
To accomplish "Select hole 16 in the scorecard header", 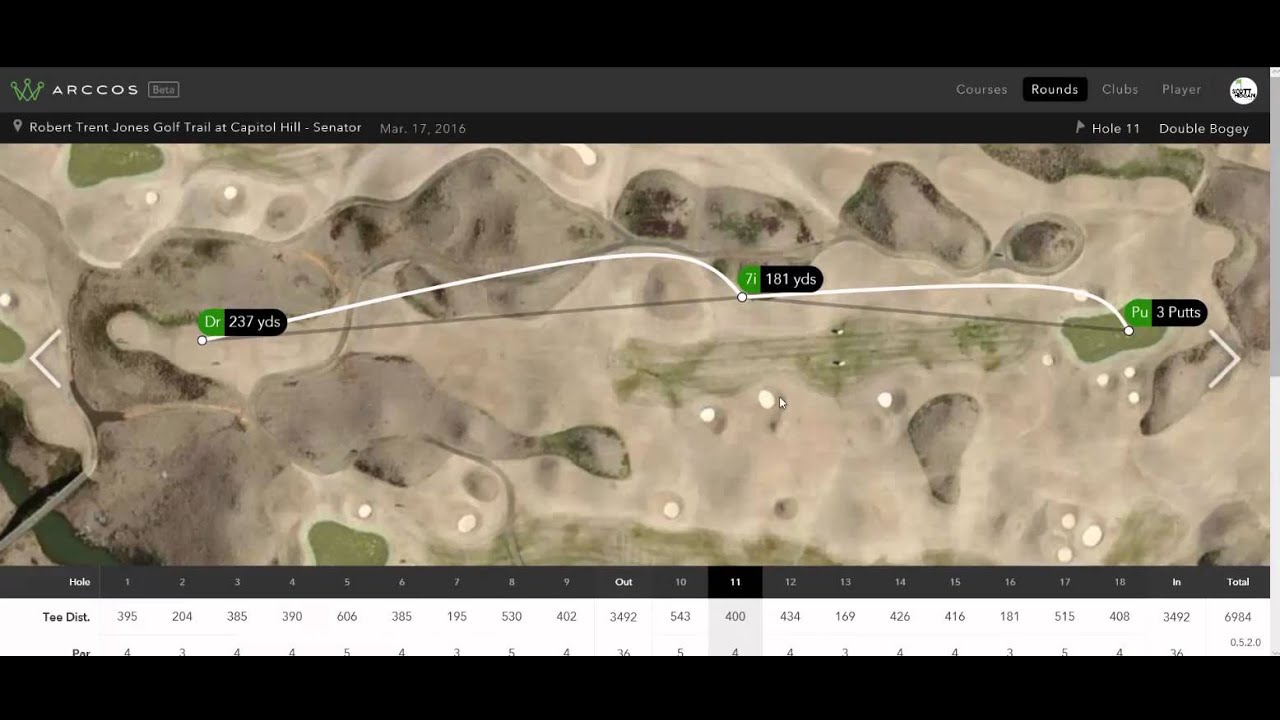I will click(1010, 582).
